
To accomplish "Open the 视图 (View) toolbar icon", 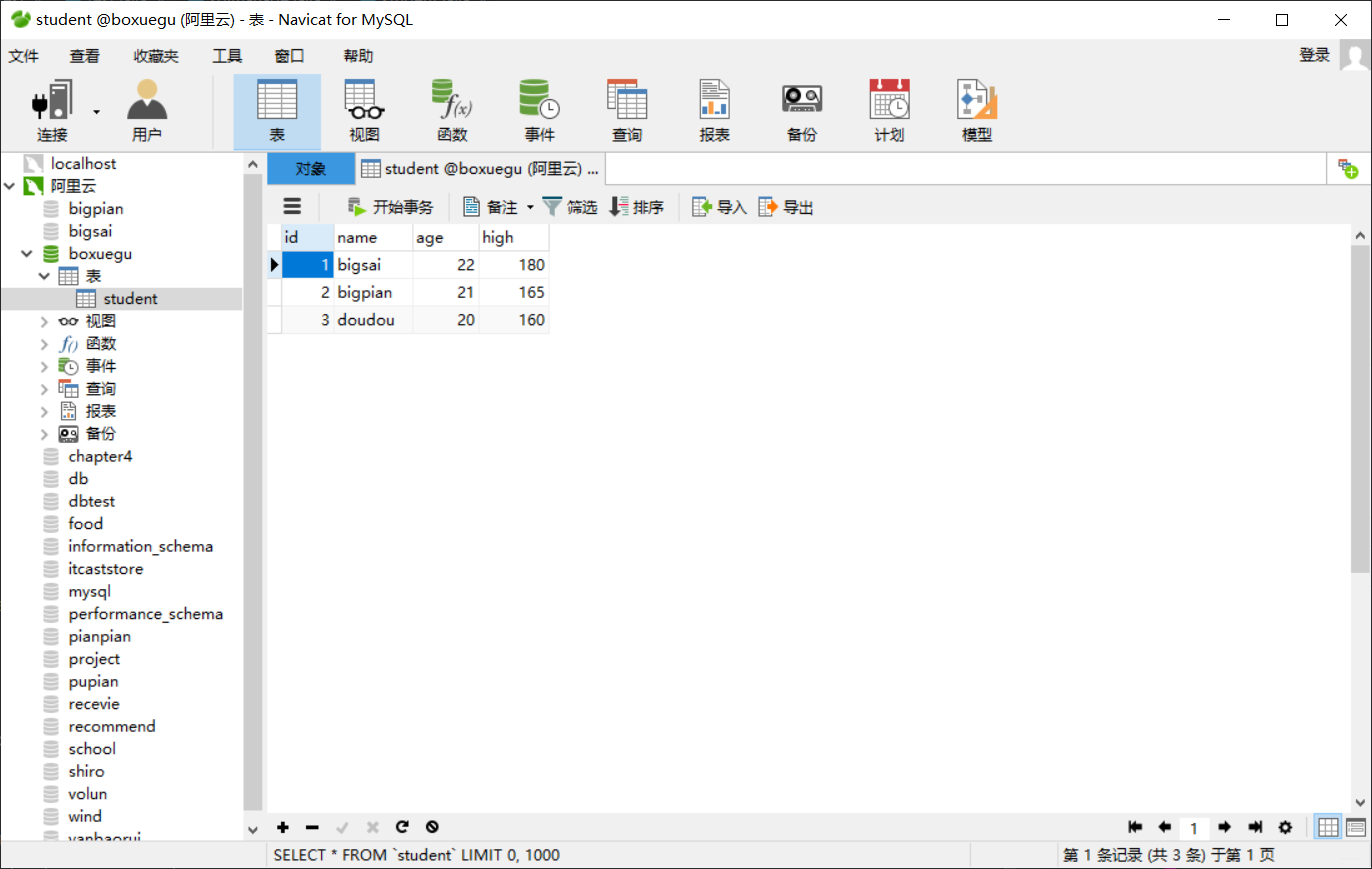I will pos(364,111).
